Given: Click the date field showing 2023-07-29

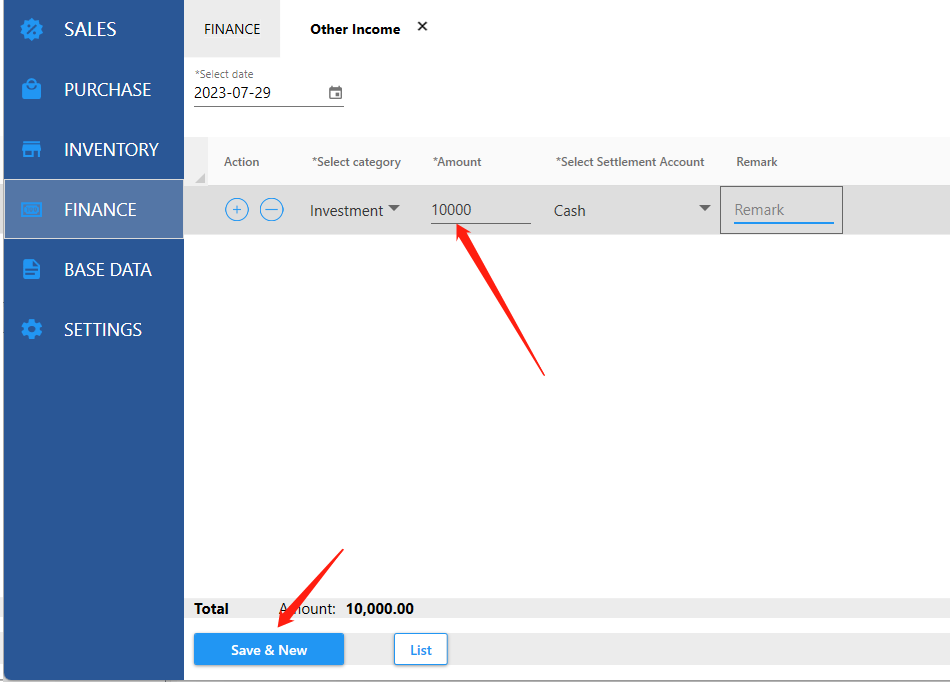Looking at the screenshot, I should pyautogui.click(x=258, y=93).
